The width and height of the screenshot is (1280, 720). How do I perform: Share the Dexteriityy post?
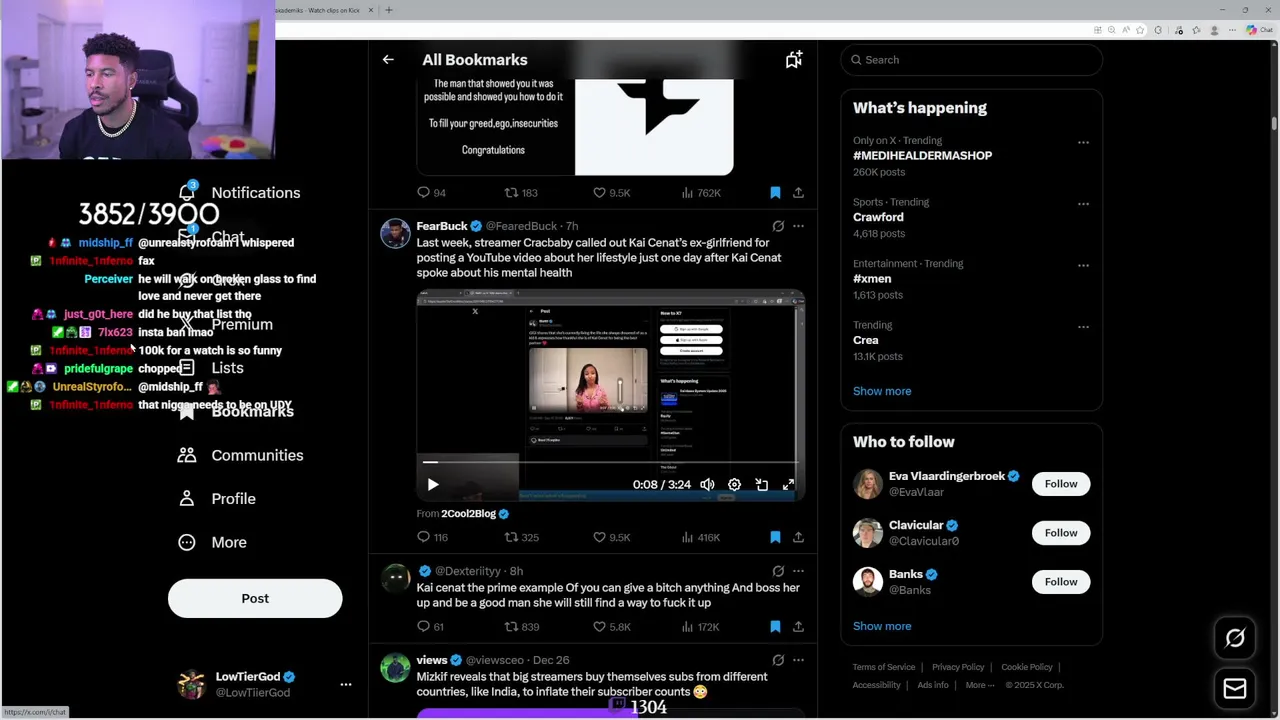coord(798,627)
